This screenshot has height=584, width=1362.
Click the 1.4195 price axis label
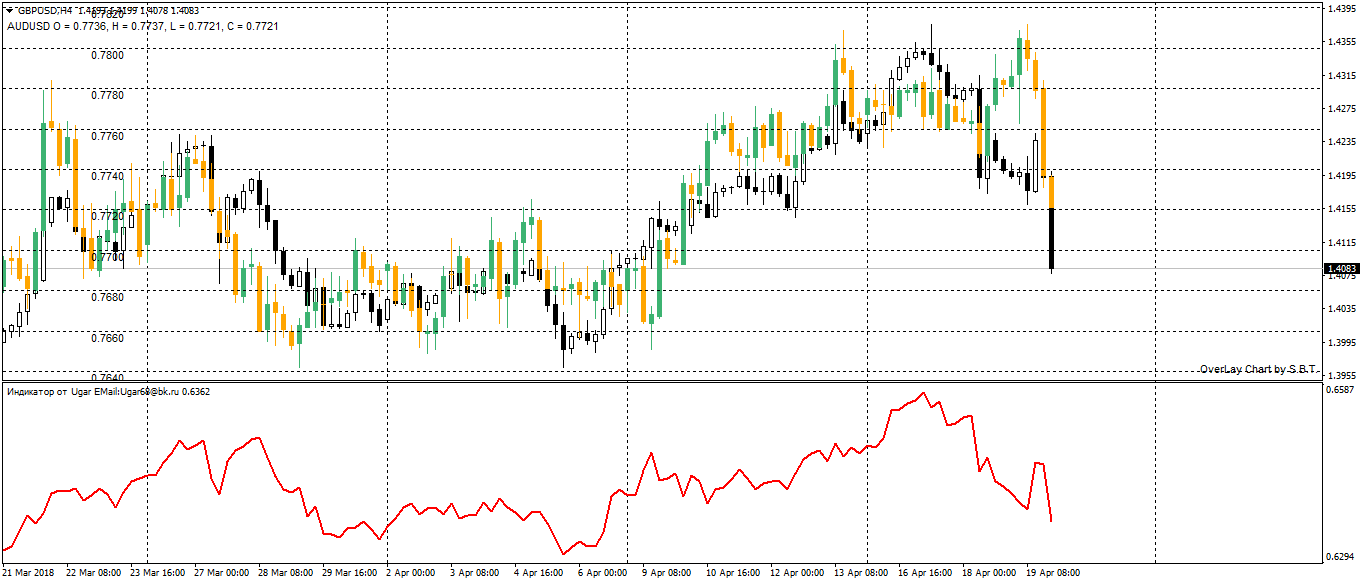tap(1340, 175)
